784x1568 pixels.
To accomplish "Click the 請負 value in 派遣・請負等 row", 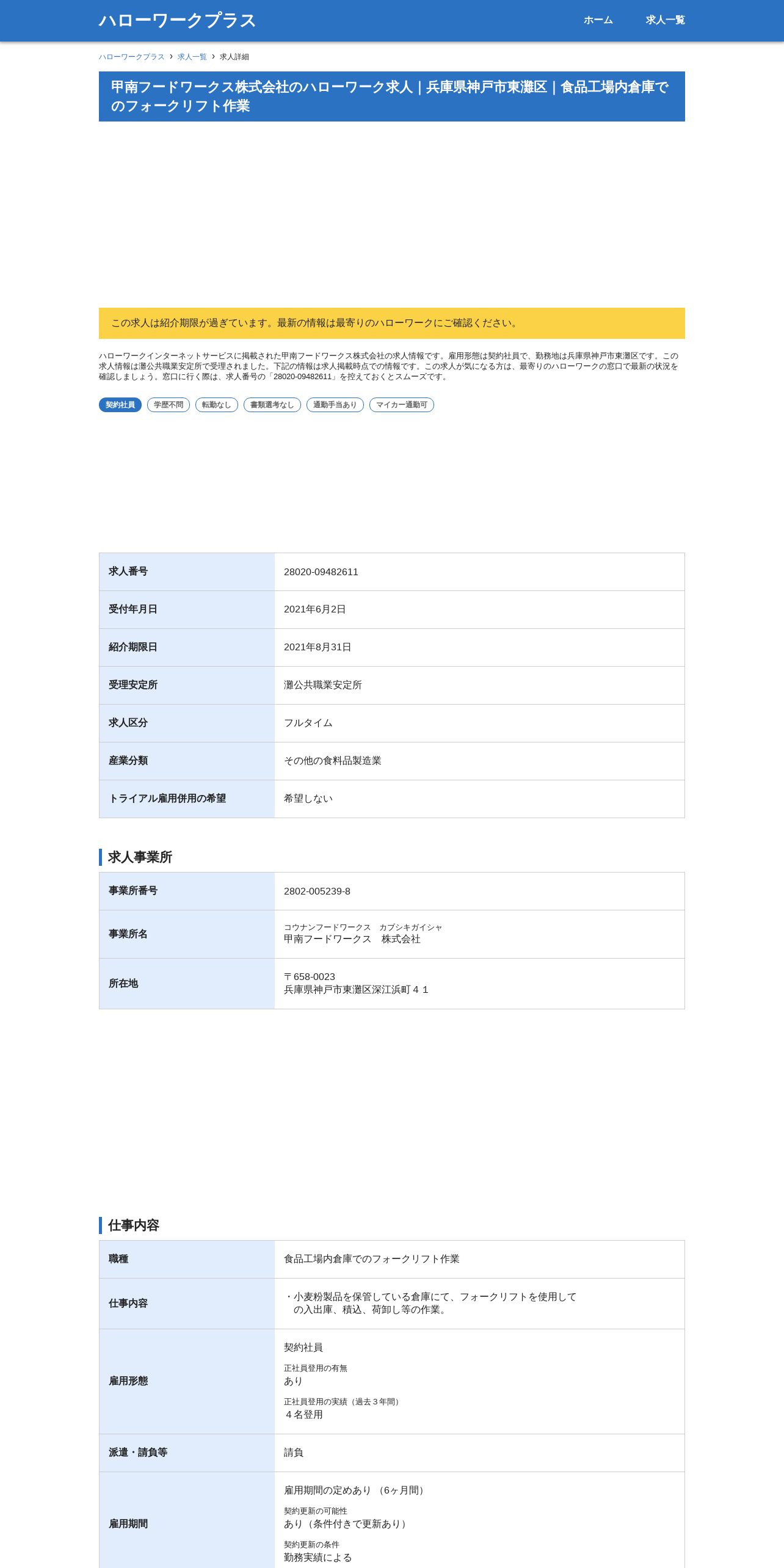I will tap(294, 1453).
